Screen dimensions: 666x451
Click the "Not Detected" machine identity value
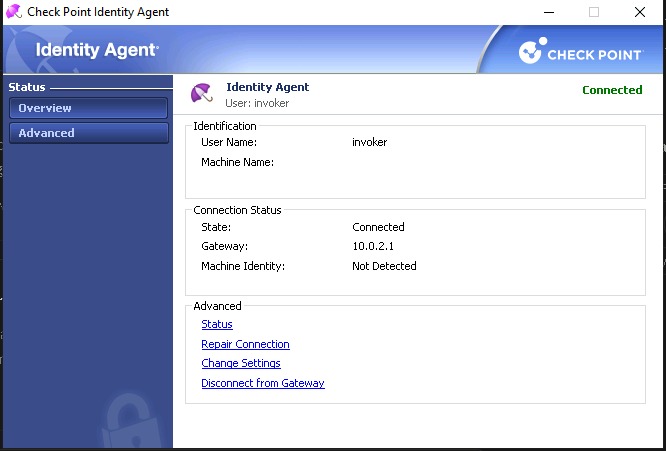click(x=384, y=266)
